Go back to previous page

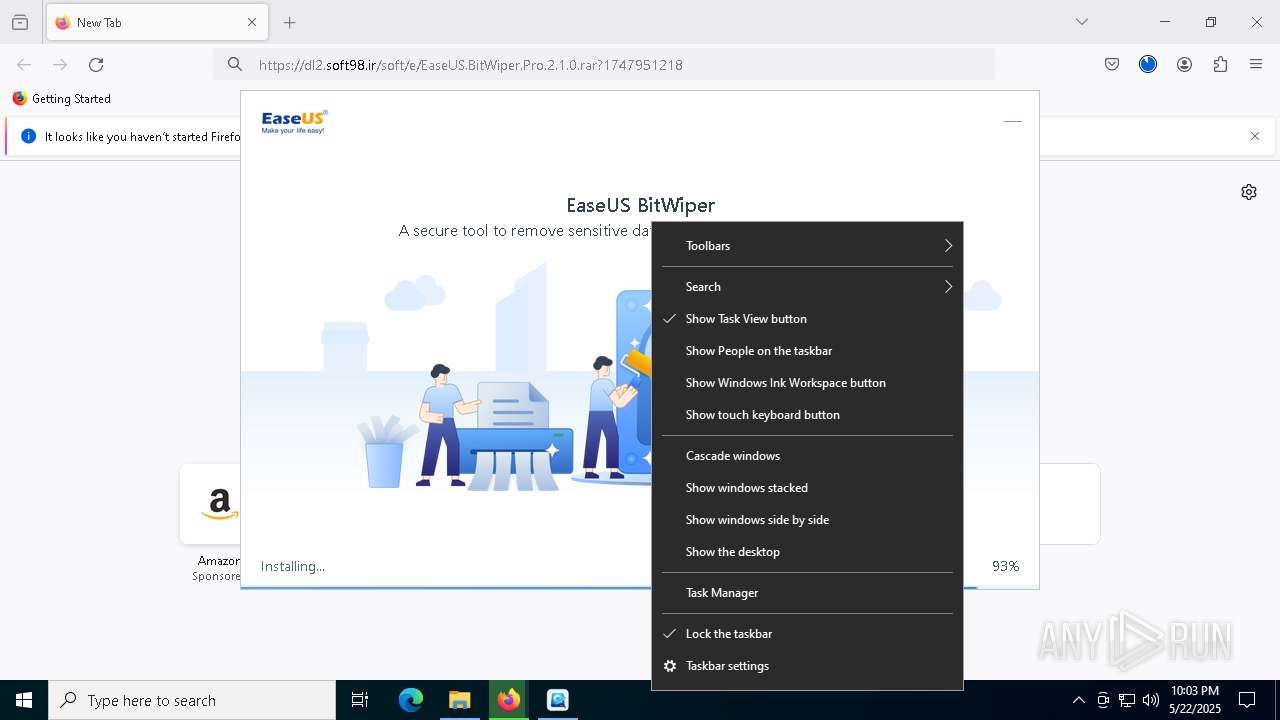click(24, 65)
